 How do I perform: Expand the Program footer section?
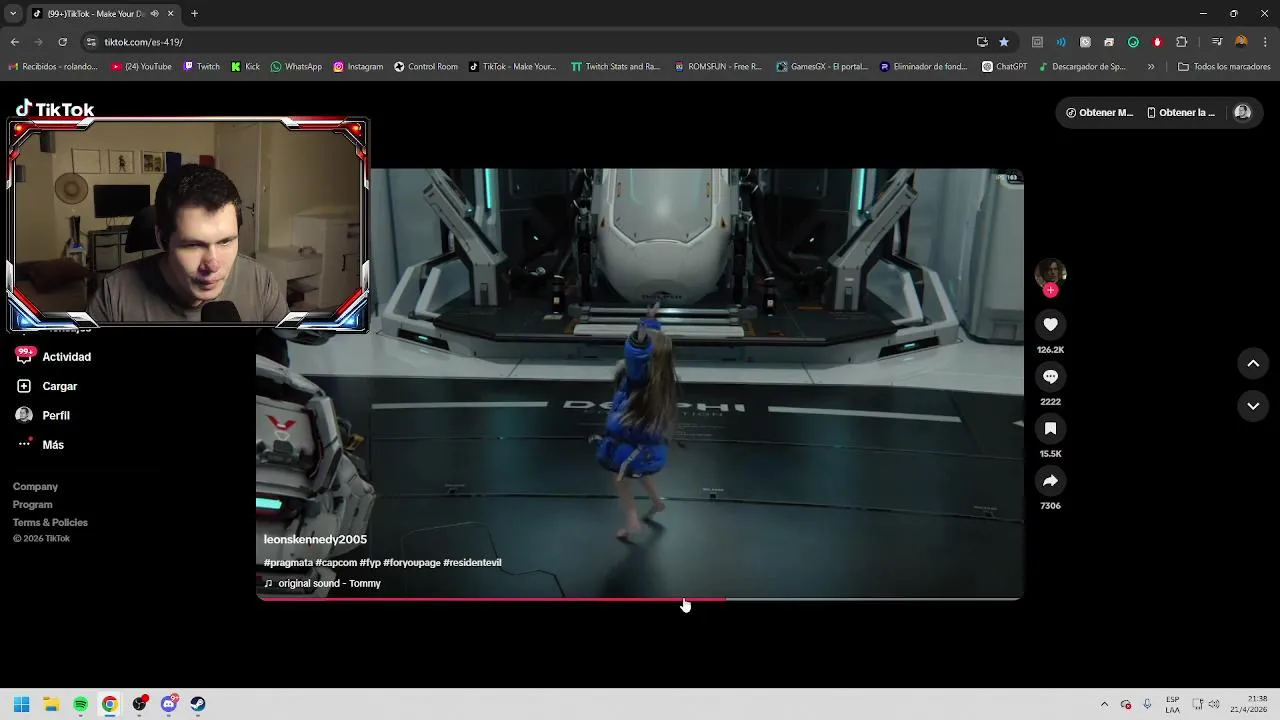[32, 505]
